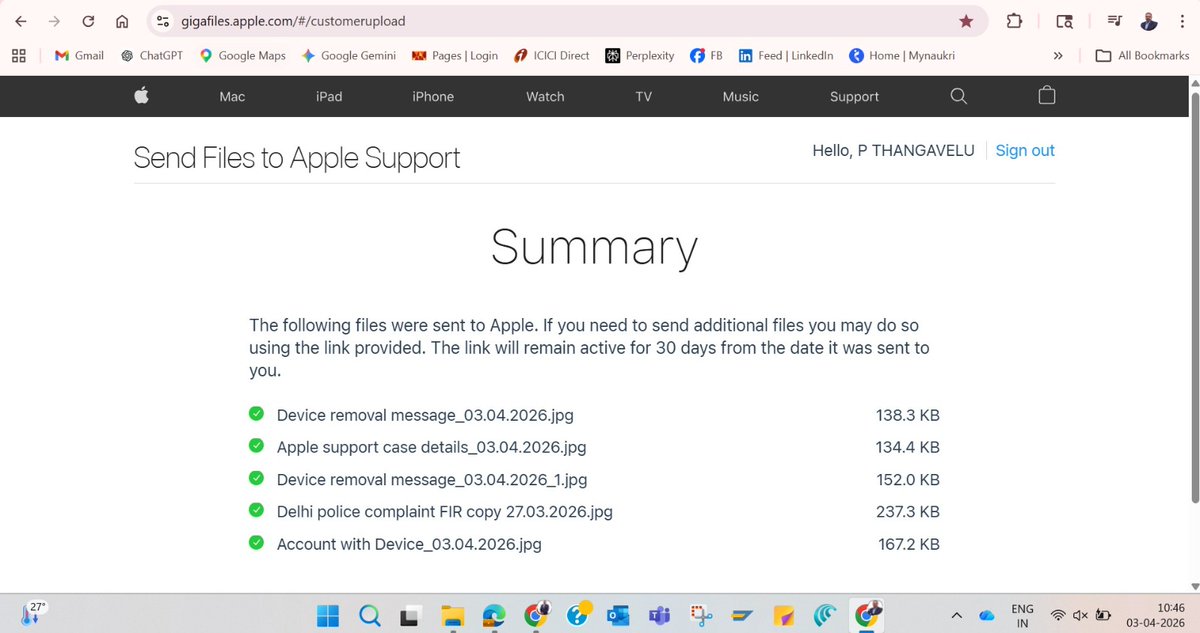Open Microsoft Edge from the taskbar
The width and height of the screenshot is (1200, 633).
click(x=493, y=614)
